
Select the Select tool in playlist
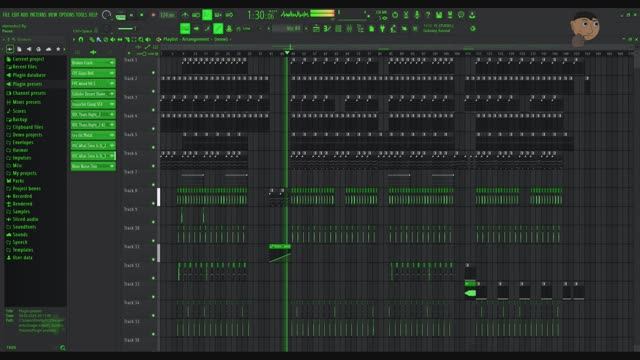(134, 40)
